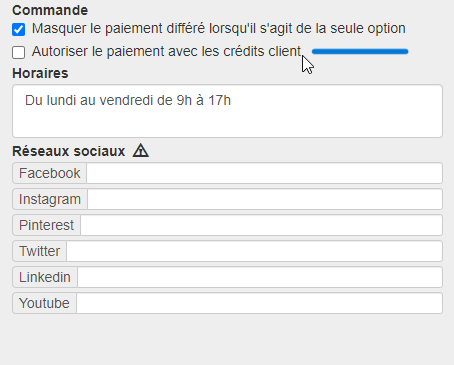The width and height of the screenshot is (454, 365).
Task: Click the Autoriser le paiement label text
Action: click(x=167, y=52)
